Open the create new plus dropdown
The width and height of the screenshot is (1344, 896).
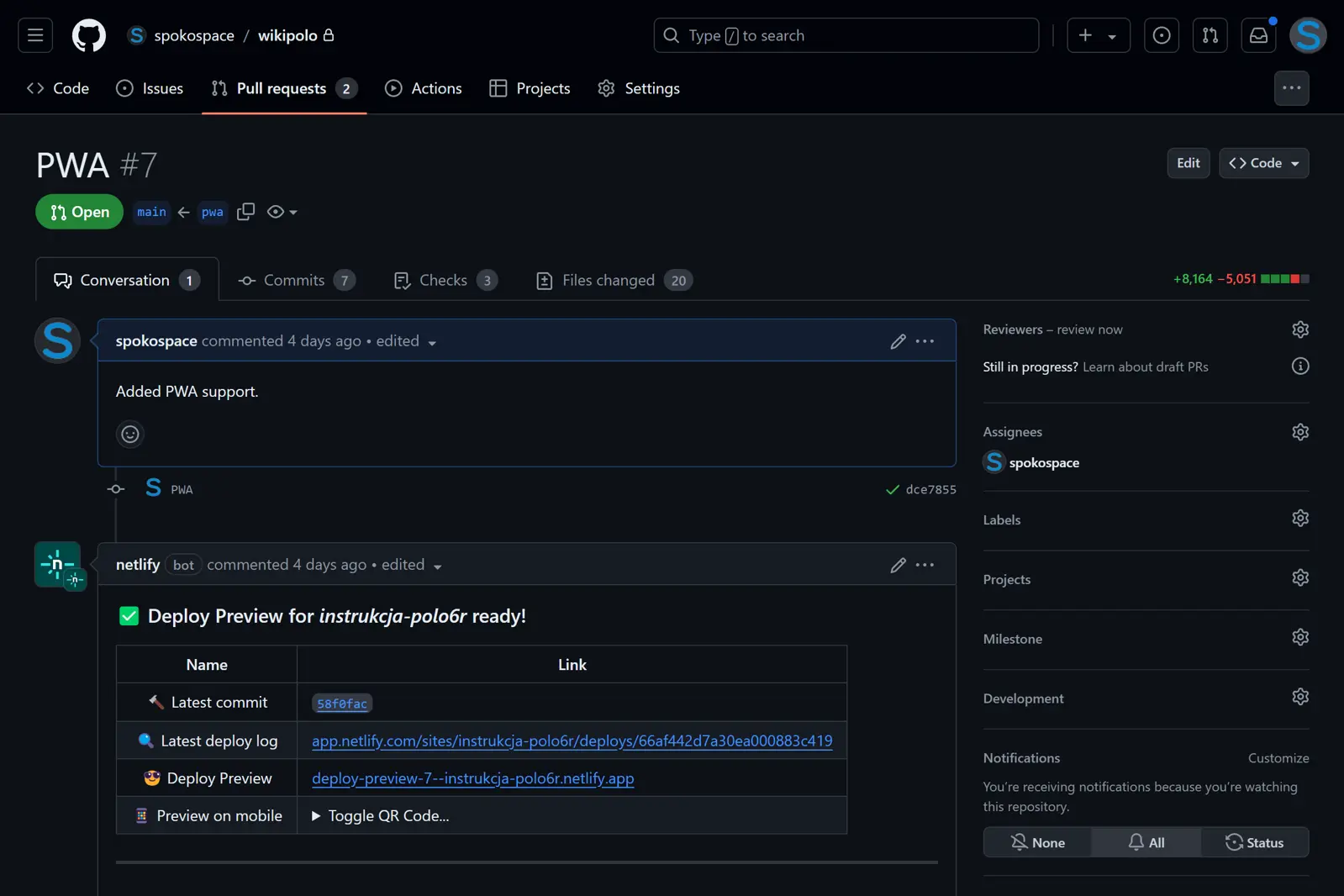click(1098, 35)
